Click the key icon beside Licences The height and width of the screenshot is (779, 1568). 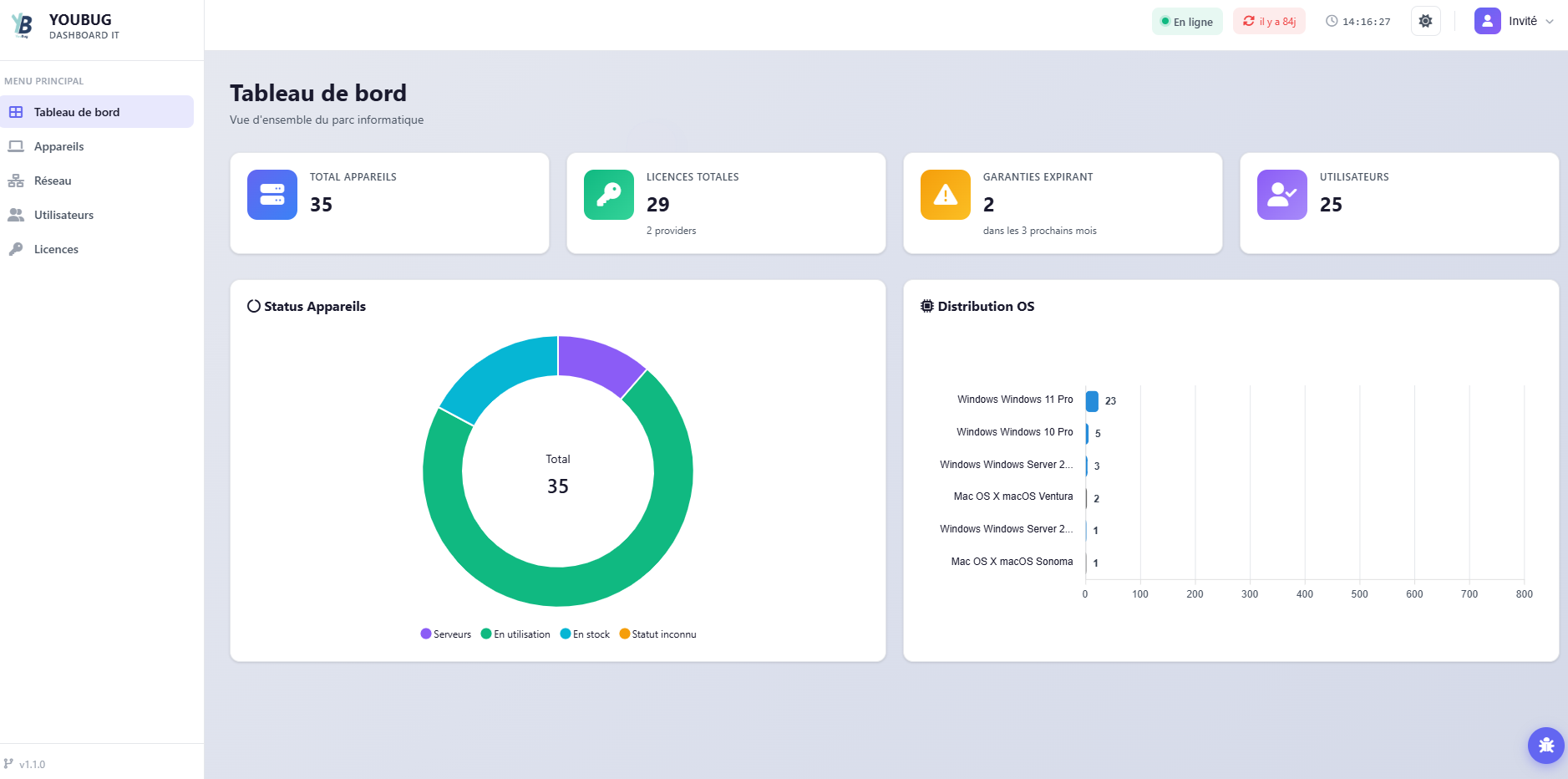16,249
